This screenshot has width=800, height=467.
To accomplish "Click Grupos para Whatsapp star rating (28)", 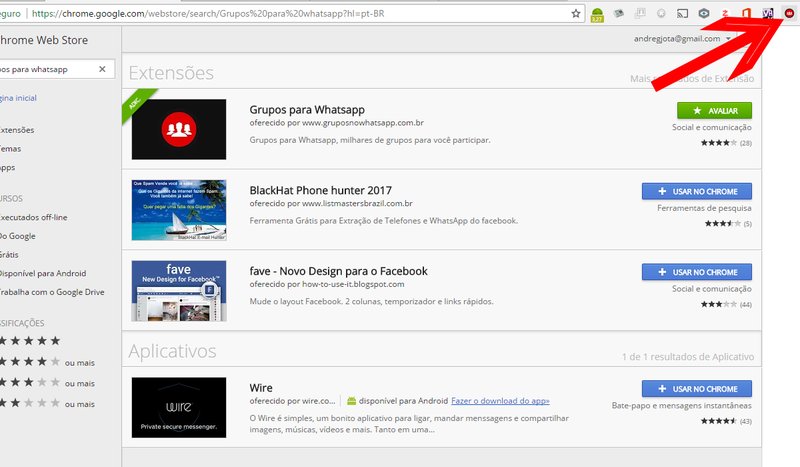I will tap(726, 143).
